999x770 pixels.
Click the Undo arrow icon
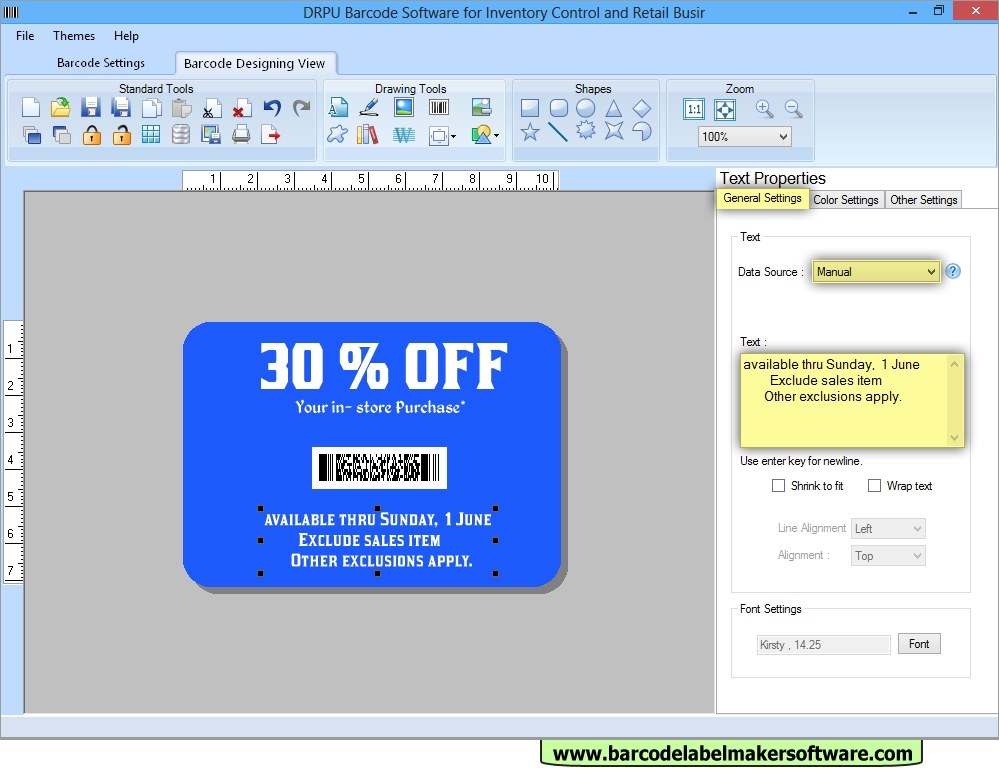tap(272, 108)
